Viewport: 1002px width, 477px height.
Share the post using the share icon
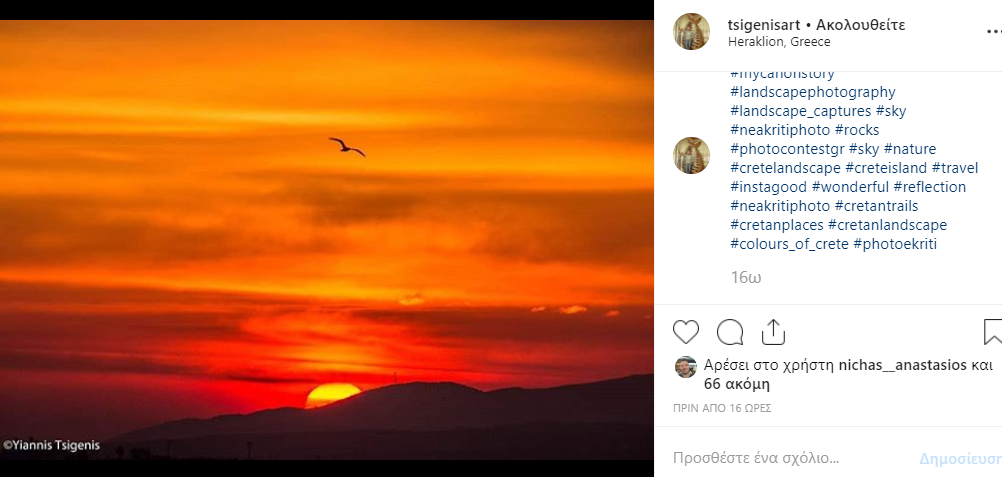coord(773,332)
